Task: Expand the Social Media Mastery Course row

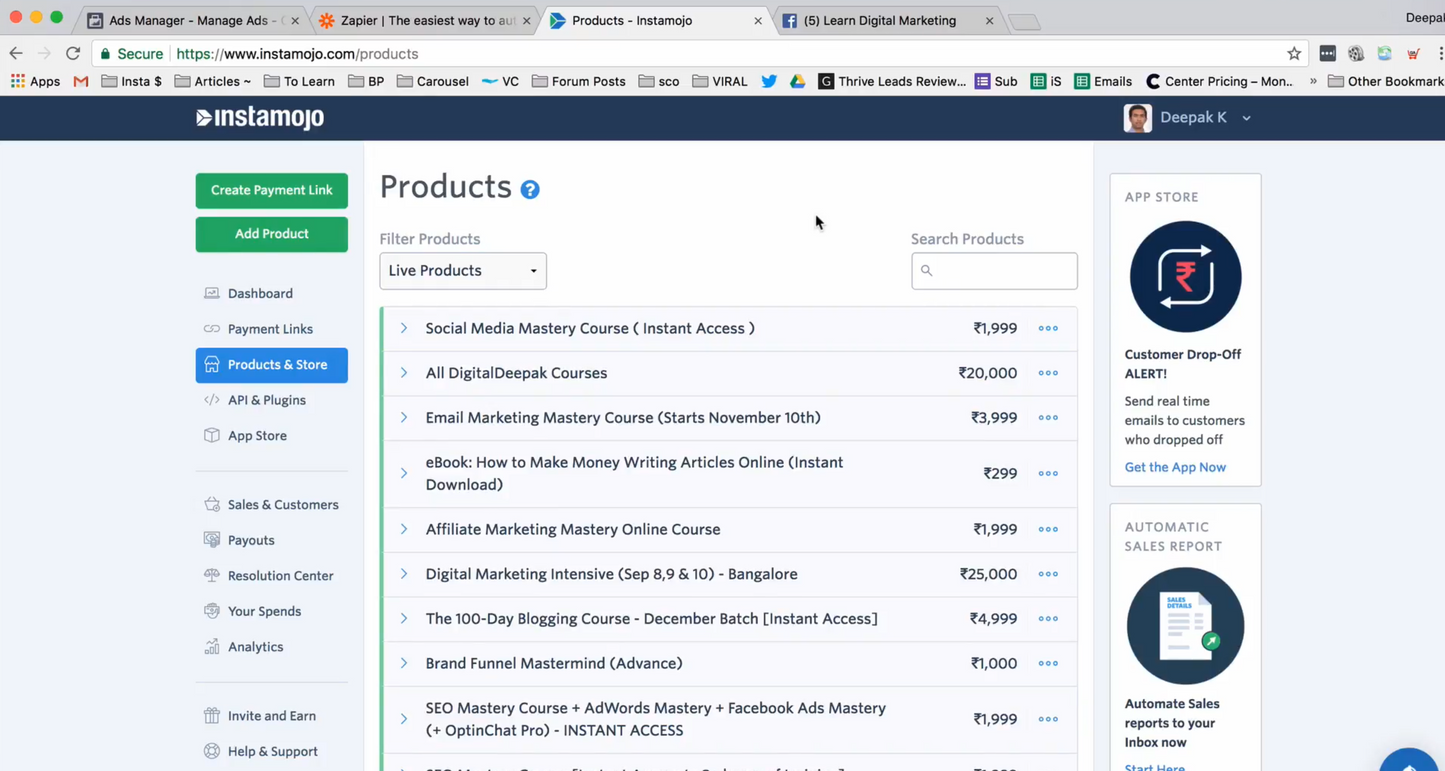Action: [x=404, y=329]
